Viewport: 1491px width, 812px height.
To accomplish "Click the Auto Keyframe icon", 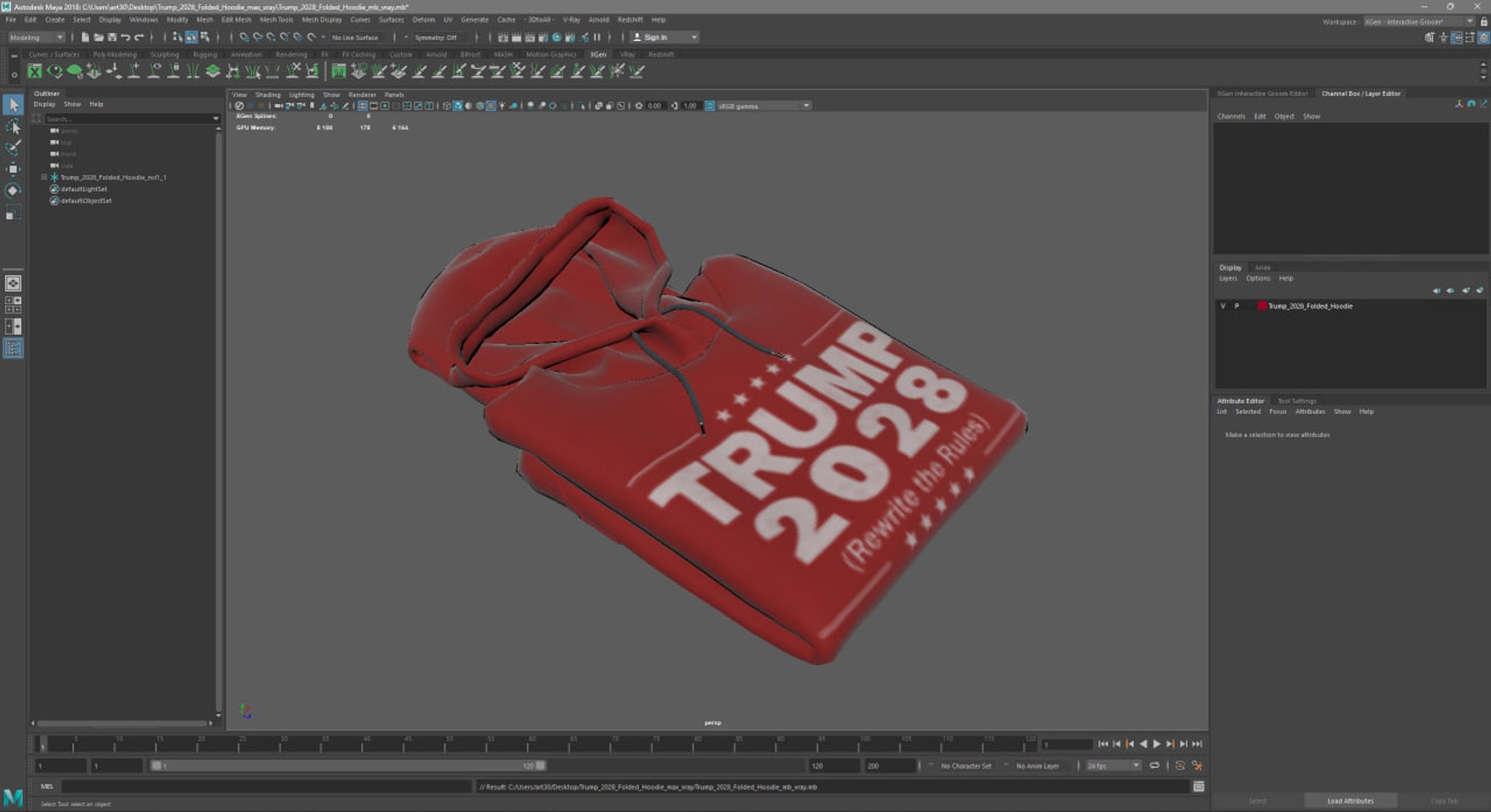I will [1180, 765].
